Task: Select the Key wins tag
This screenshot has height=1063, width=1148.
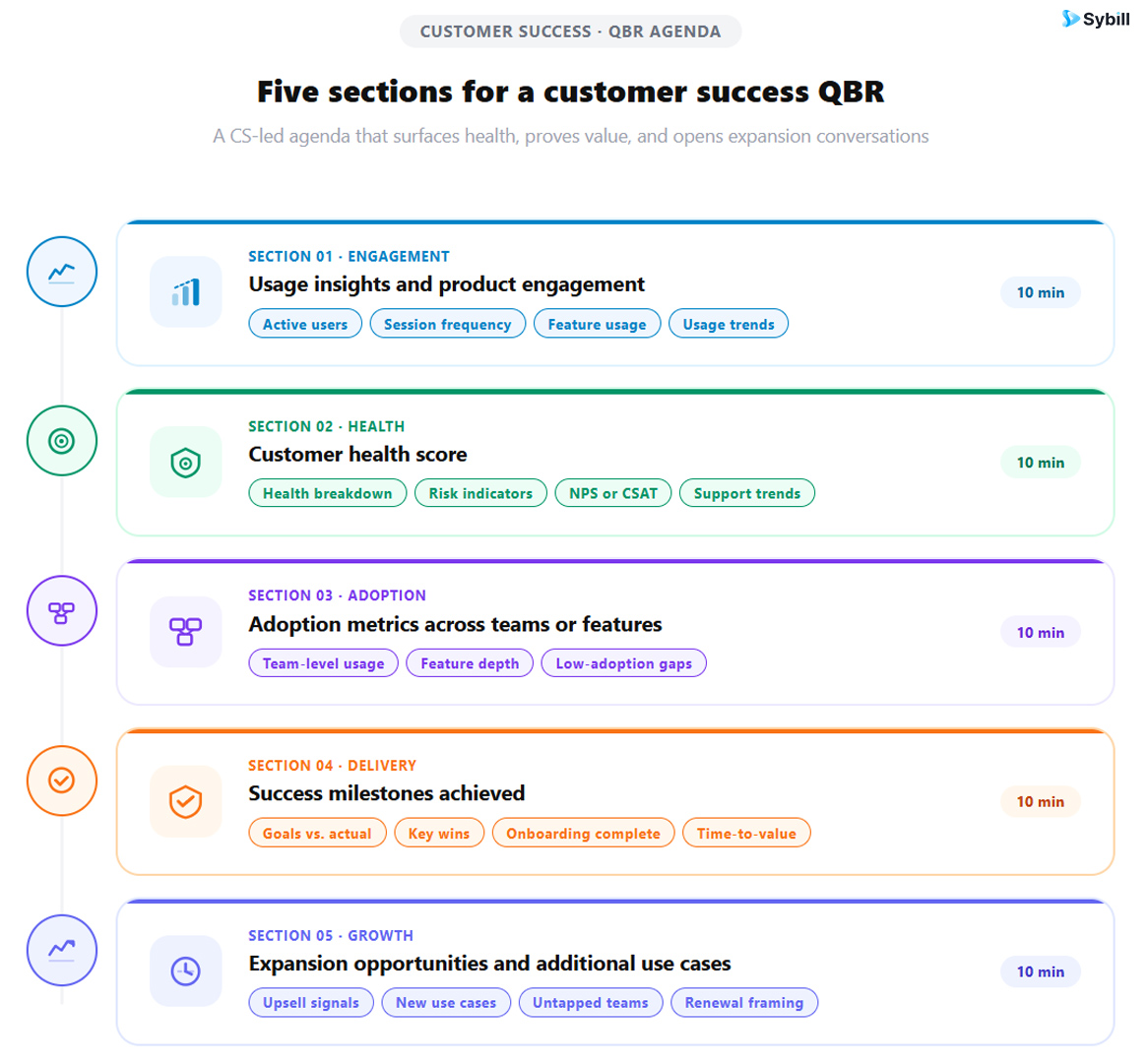Action: (439, 833)
